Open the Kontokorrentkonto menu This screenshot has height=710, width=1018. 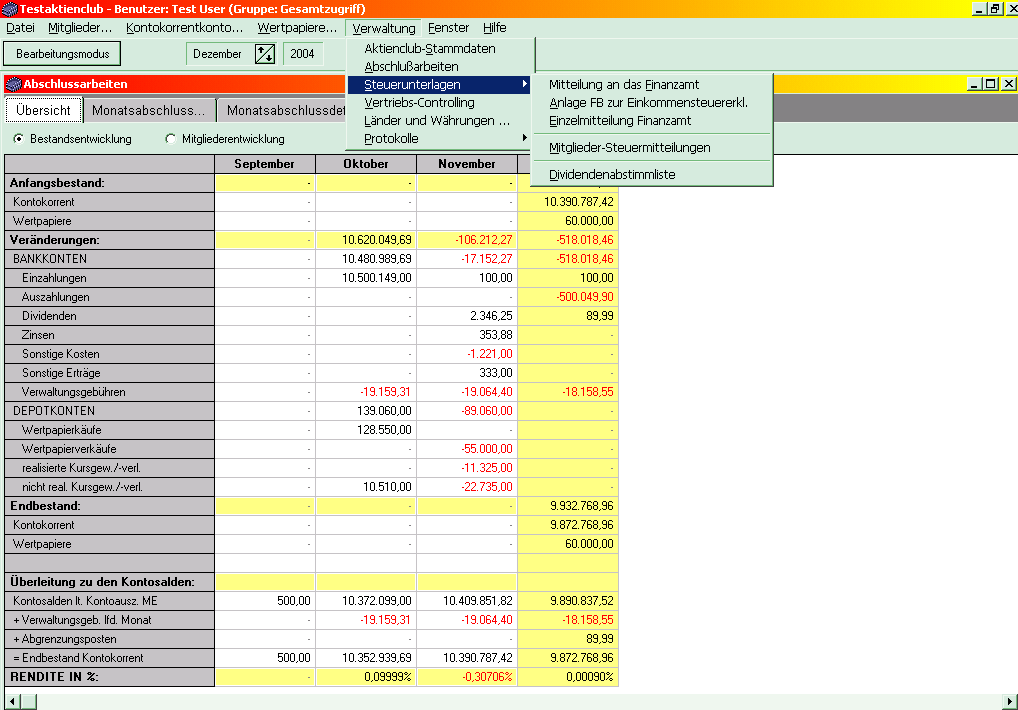(x=184, y=28)
